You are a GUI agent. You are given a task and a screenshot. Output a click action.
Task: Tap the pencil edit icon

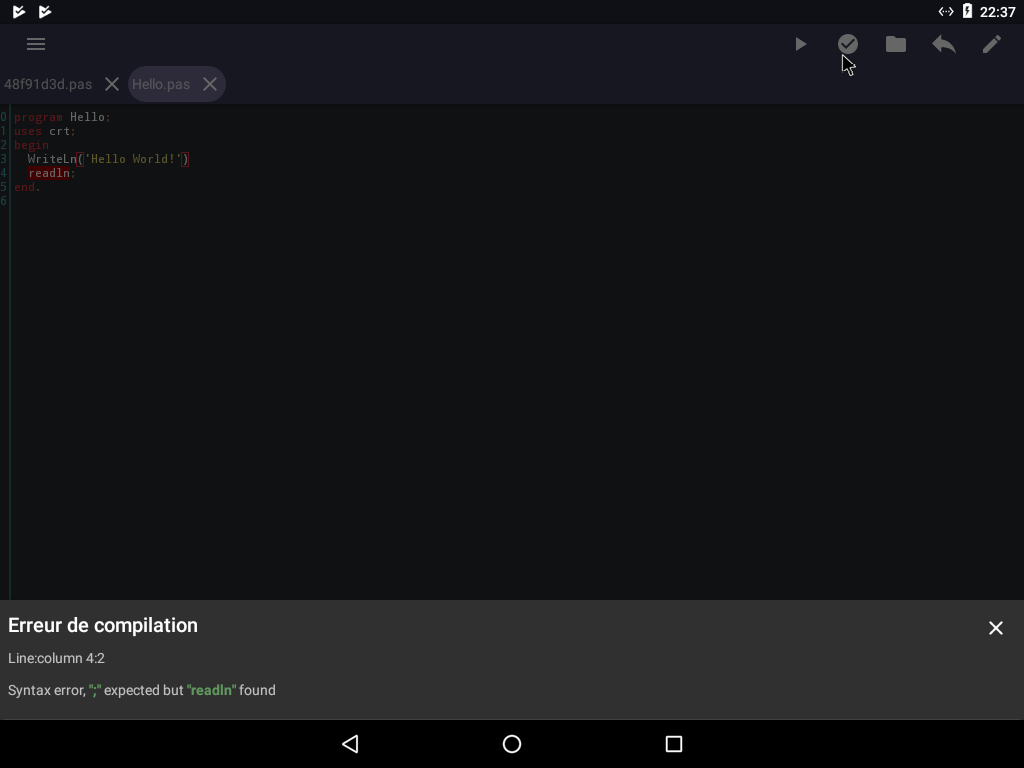coord(992,44)
